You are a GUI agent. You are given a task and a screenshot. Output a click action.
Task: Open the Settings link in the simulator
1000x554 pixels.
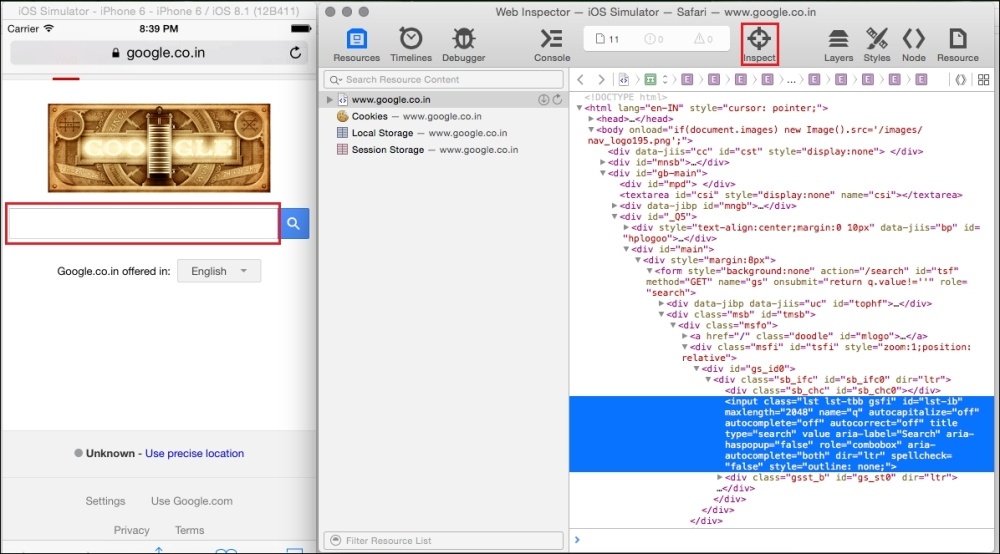[105, 501]
